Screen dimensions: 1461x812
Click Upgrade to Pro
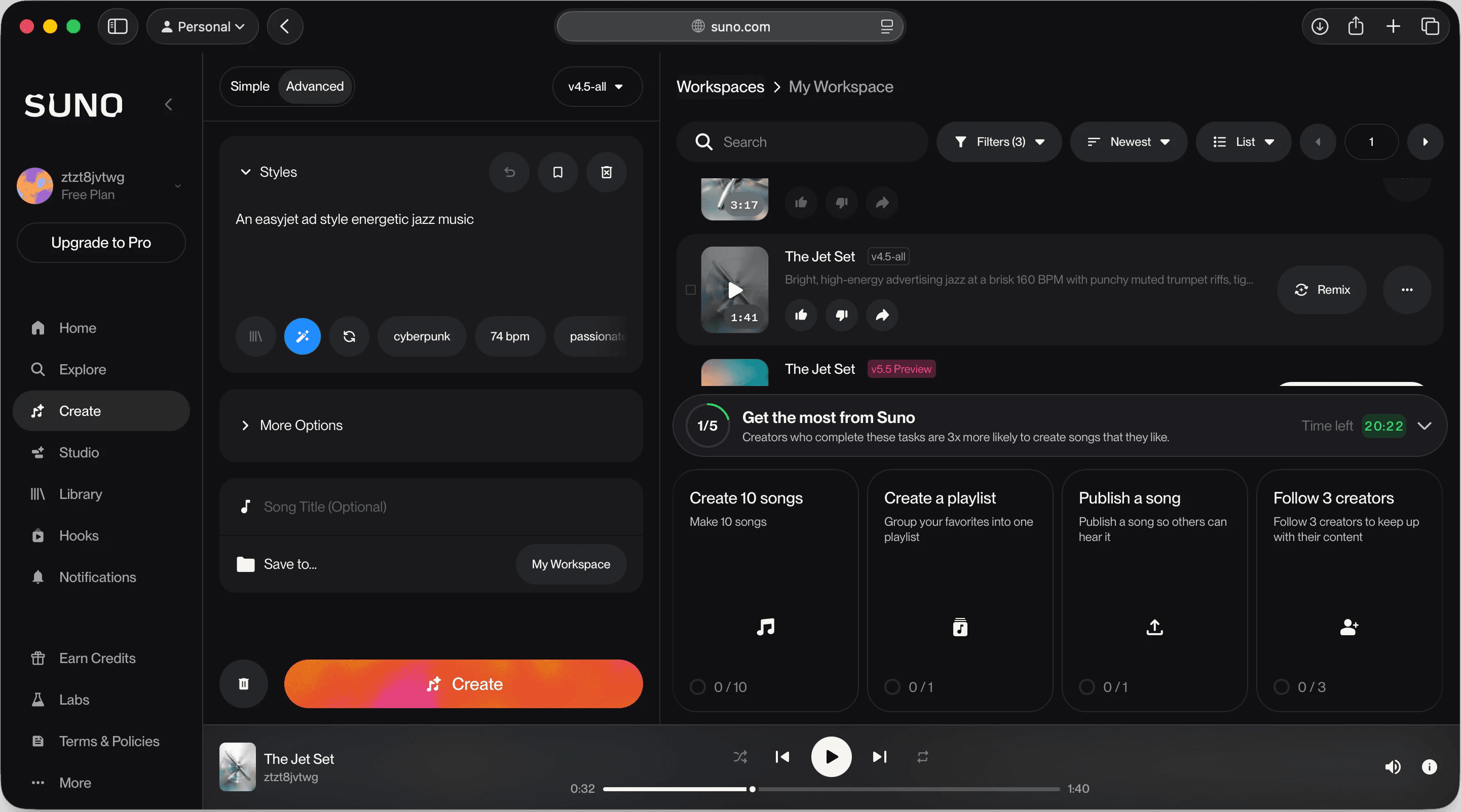101,243
